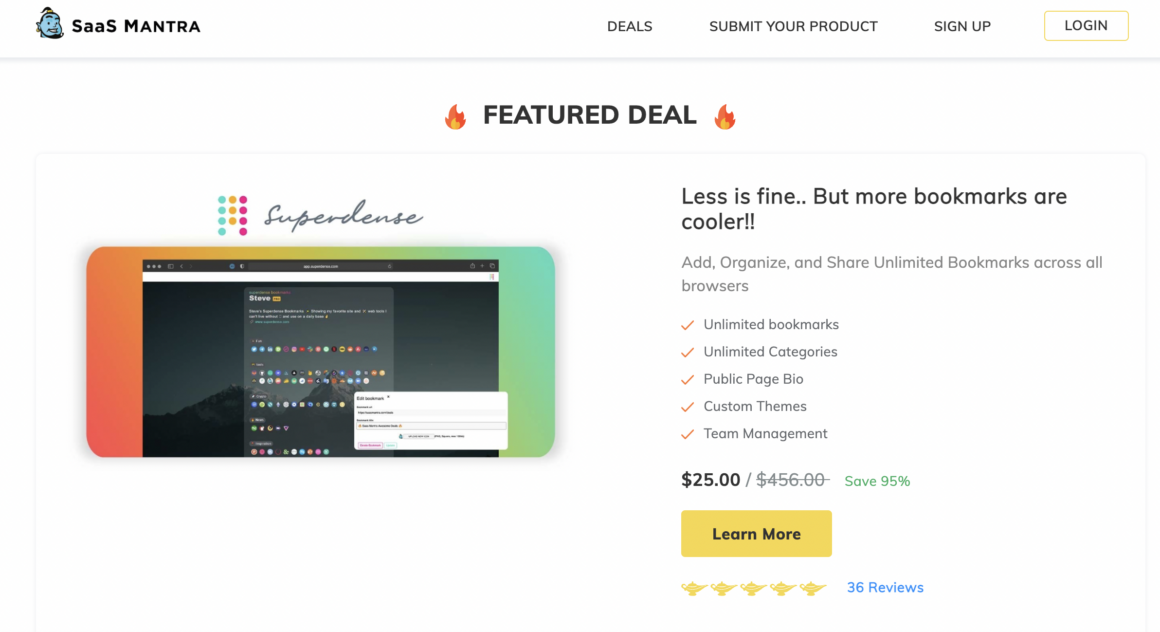This screenshot has height=632, width=1160.
Task: Click the Login button
Action: [1086, 26]
